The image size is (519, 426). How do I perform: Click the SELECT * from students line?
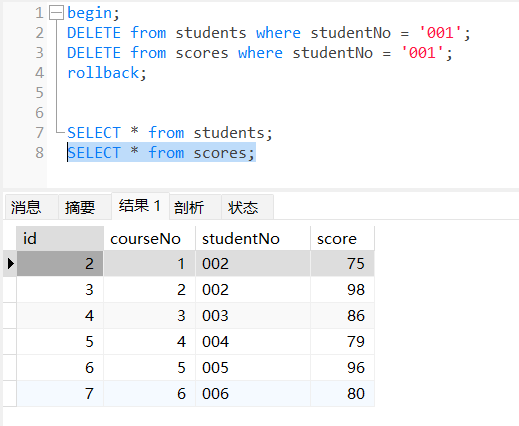point(170,133)
